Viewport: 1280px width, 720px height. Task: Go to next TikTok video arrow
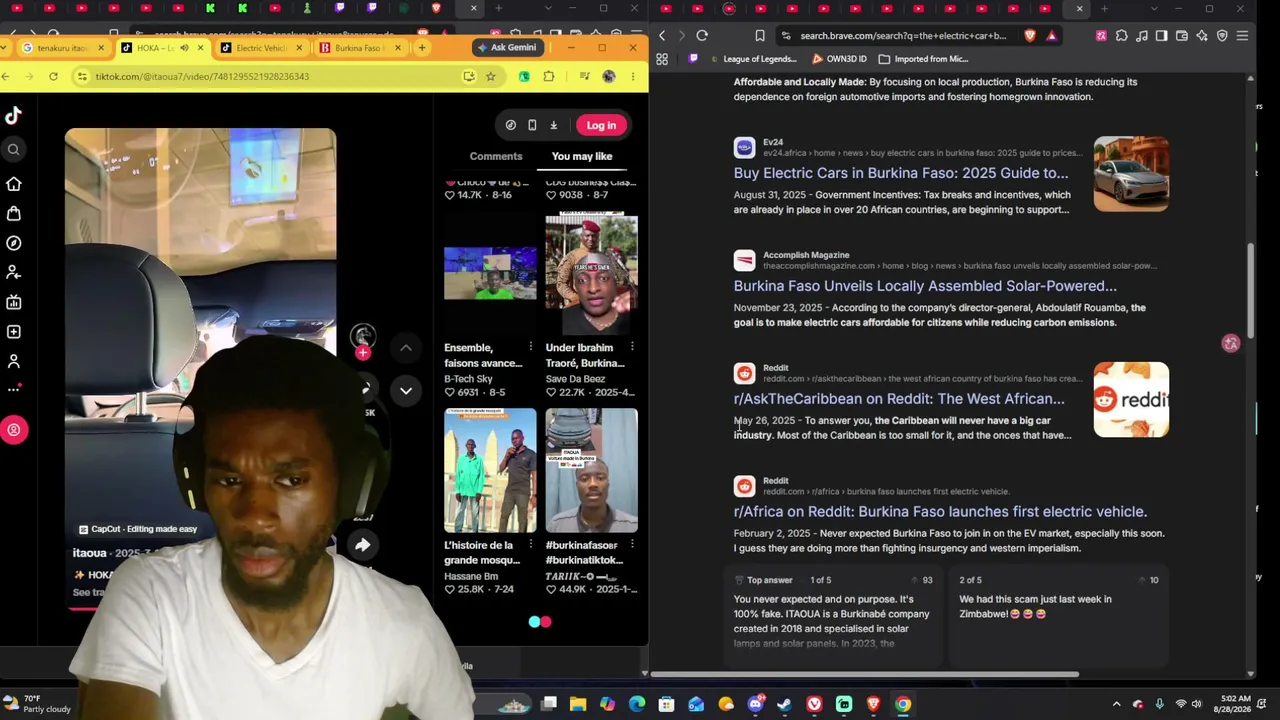406,391
